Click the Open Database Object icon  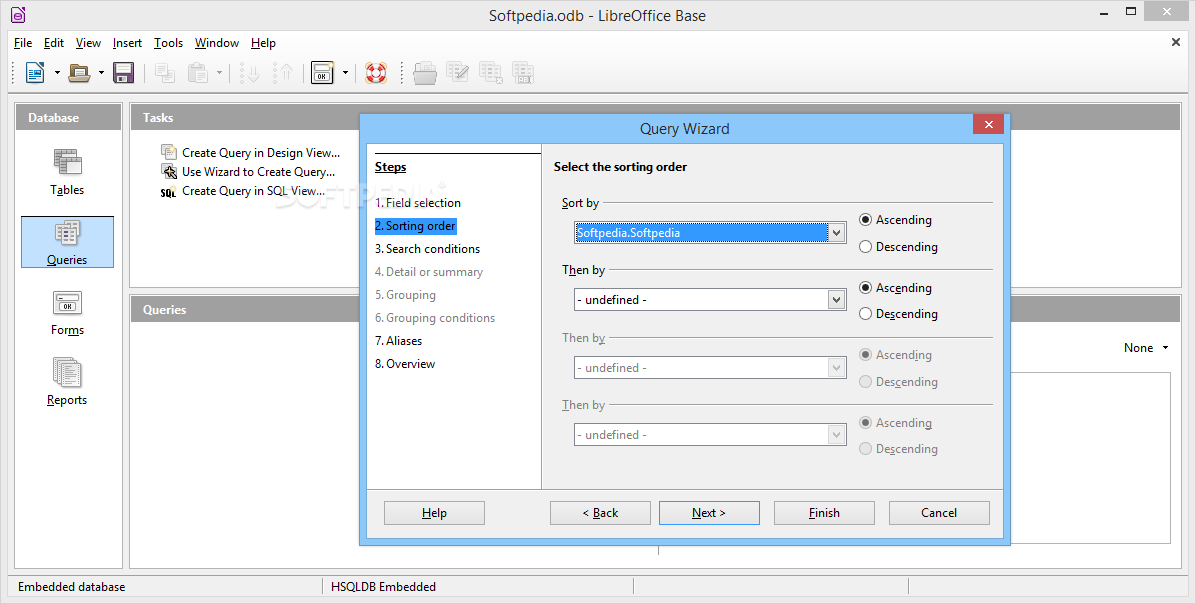point(425,73)
